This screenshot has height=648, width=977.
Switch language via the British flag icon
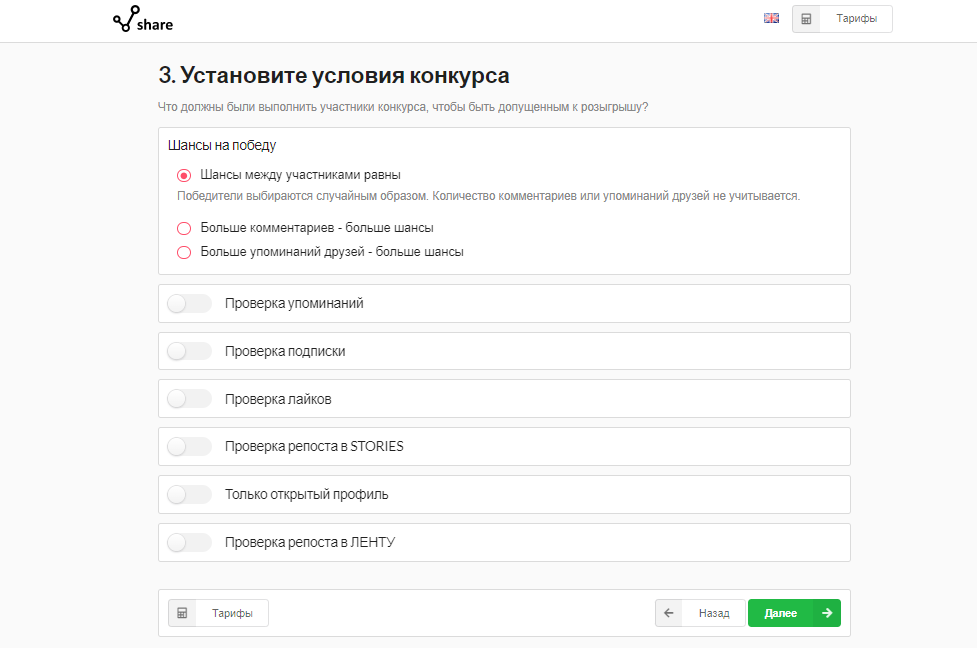click(x=771, y=17)
